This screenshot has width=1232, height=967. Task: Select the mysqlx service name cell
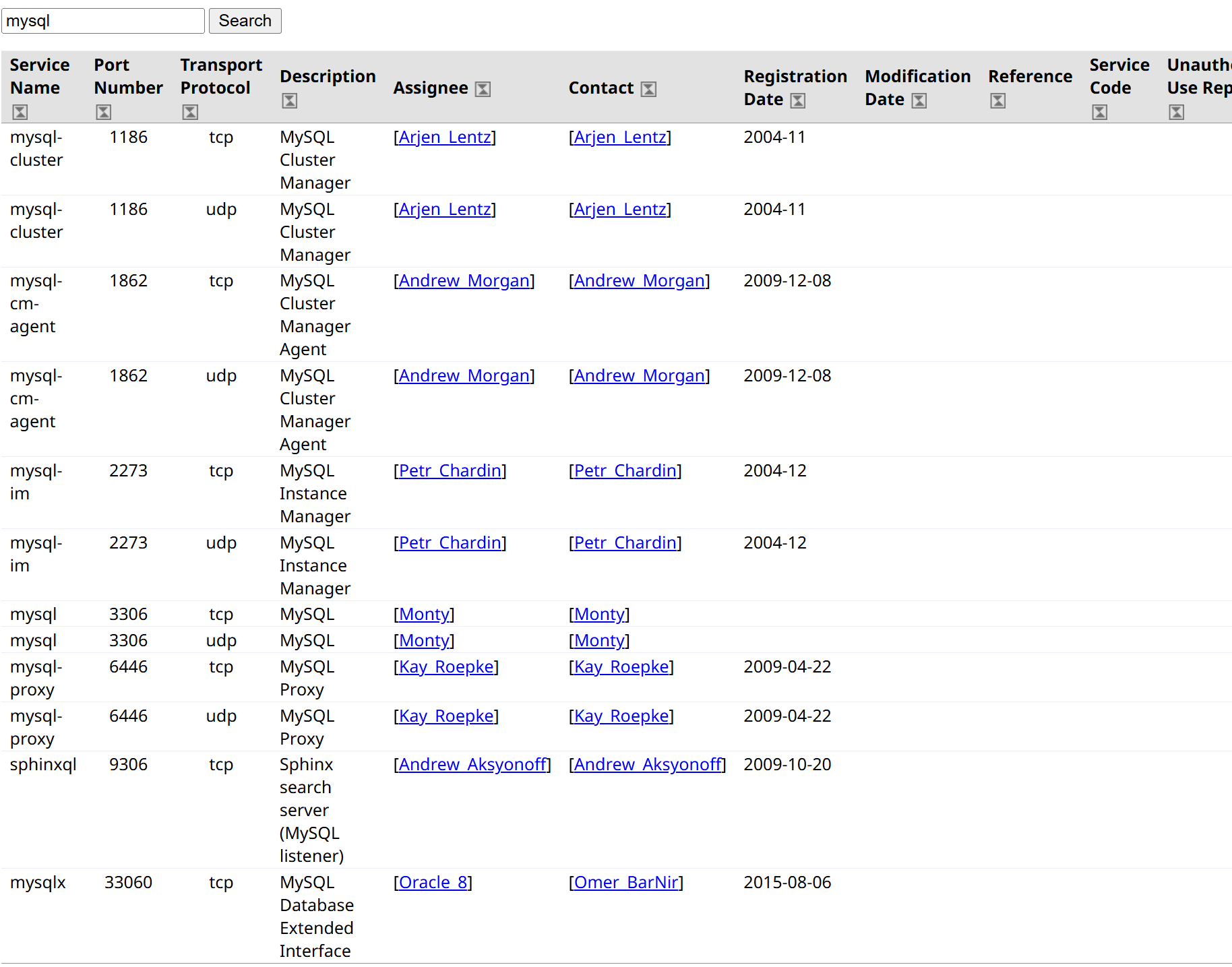coord(38,883)
